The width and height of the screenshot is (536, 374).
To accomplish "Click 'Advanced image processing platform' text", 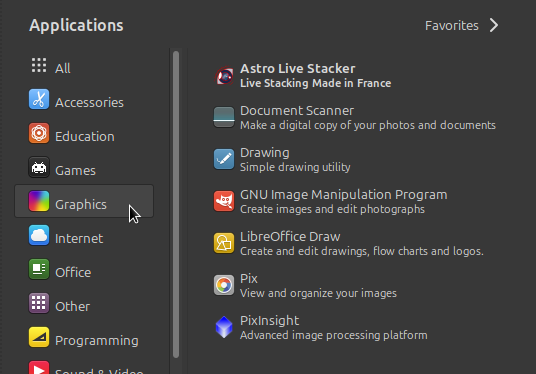I will coord(334,335).
